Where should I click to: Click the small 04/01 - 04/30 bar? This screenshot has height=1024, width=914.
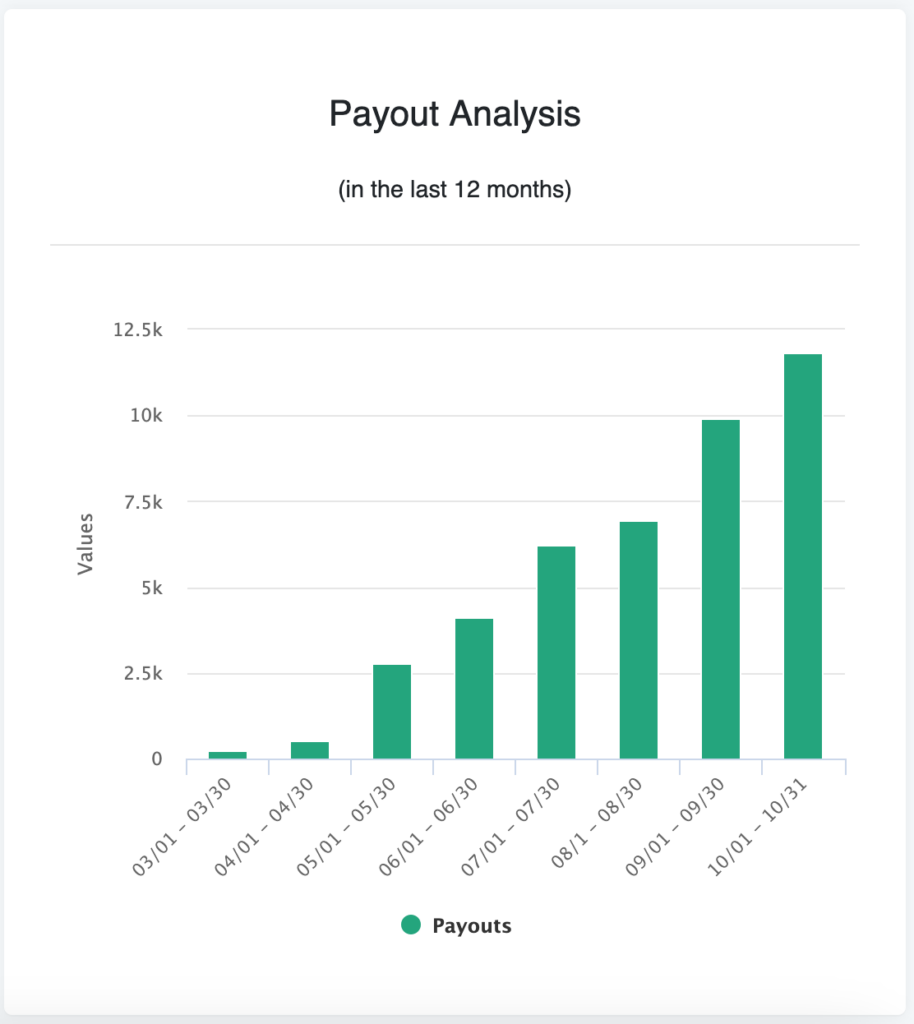[310, 750]
